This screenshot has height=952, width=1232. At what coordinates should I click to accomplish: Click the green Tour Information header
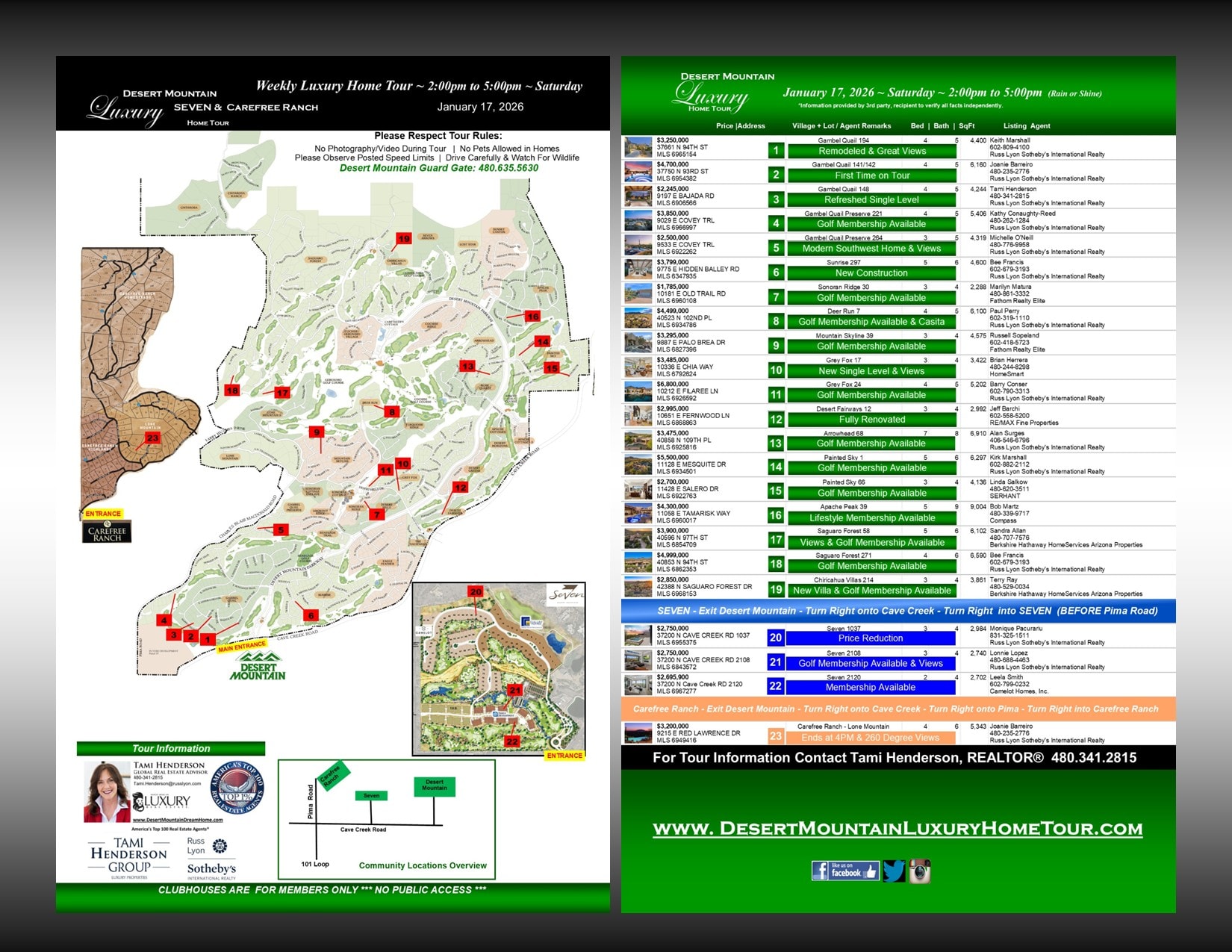pyautogui.click(x=171, y=748)
